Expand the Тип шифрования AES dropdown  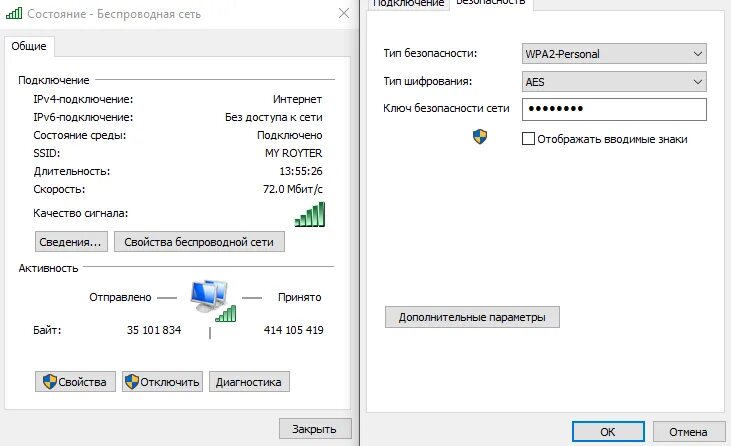(614, 82)
